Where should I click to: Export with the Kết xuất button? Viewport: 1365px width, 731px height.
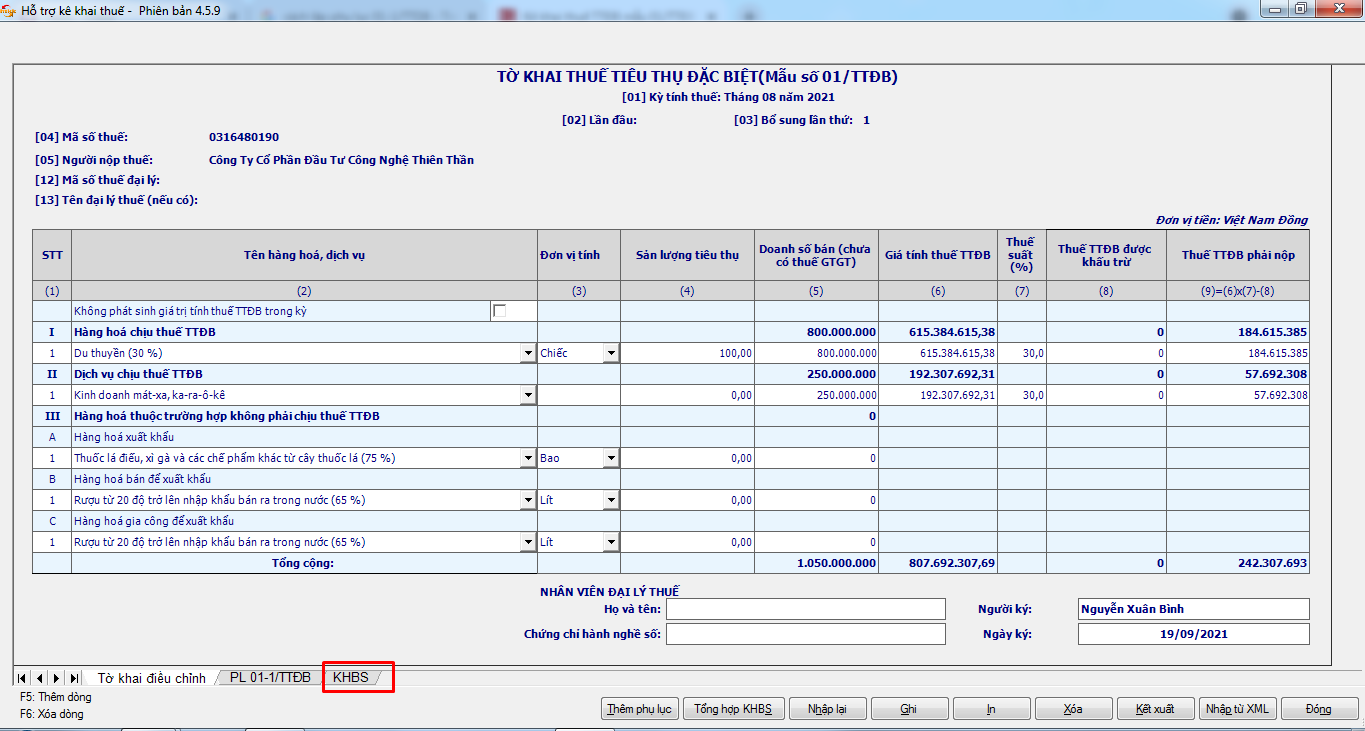[x=1155, y=709]
